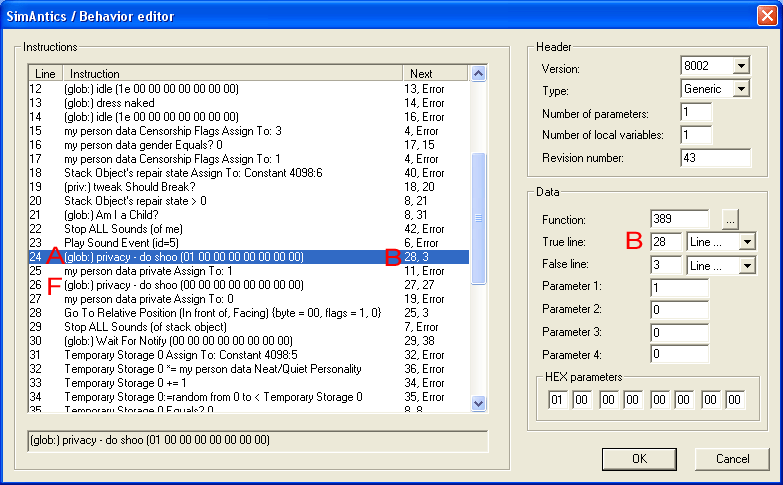
Task: Click the browse button next to Function
Action: pyautogui.click(x=730, y=219)
